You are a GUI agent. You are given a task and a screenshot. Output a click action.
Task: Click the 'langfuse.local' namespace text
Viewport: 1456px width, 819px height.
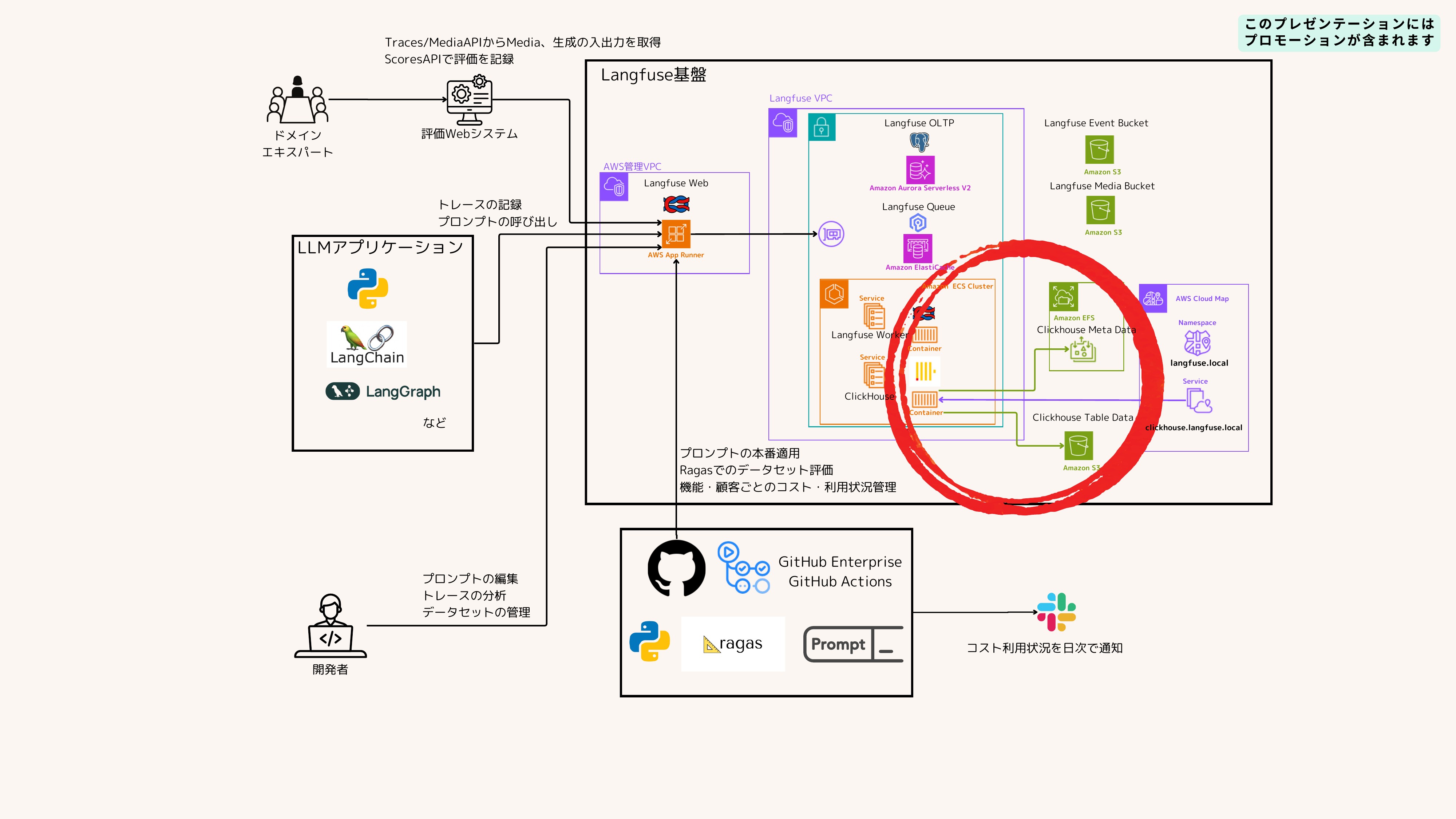click(x=1199, y=363)
